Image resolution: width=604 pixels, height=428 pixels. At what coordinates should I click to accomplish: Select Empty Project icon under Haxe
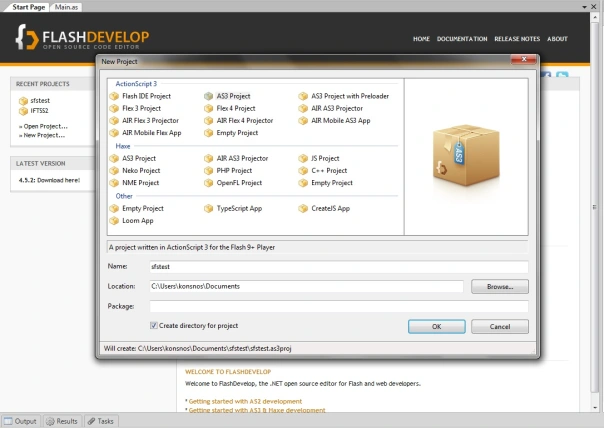tap(303, 183)
